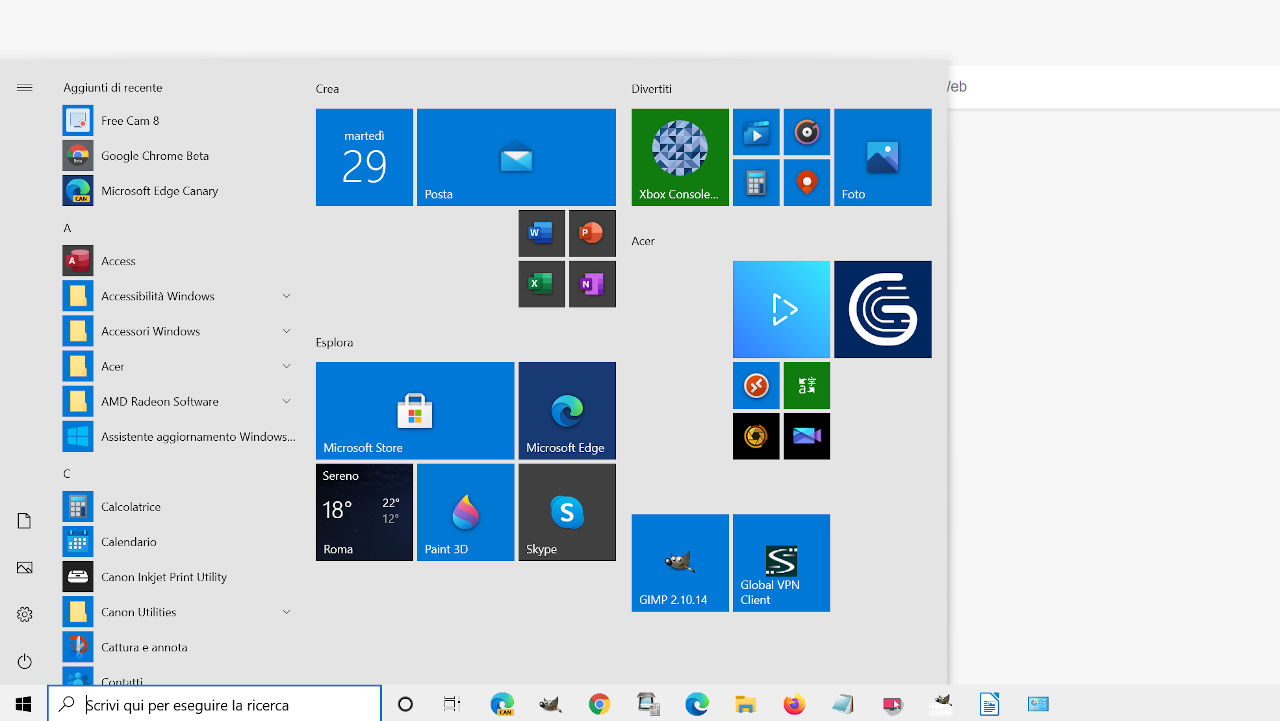
Task: Click the Divertiti group header
Action: (652, 89)
